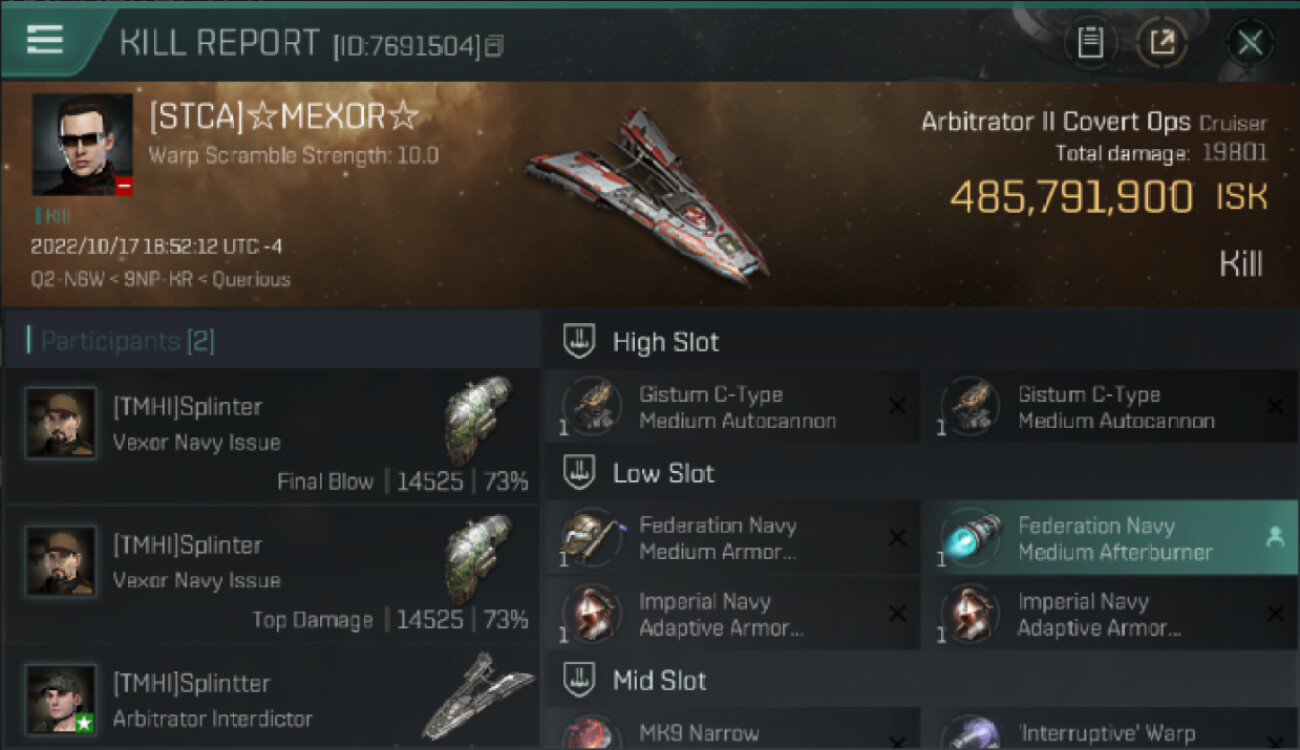Viewport: 1300px width, 750px height.
Task: Copy the kill report ID icon
Action: click(494, 46)
